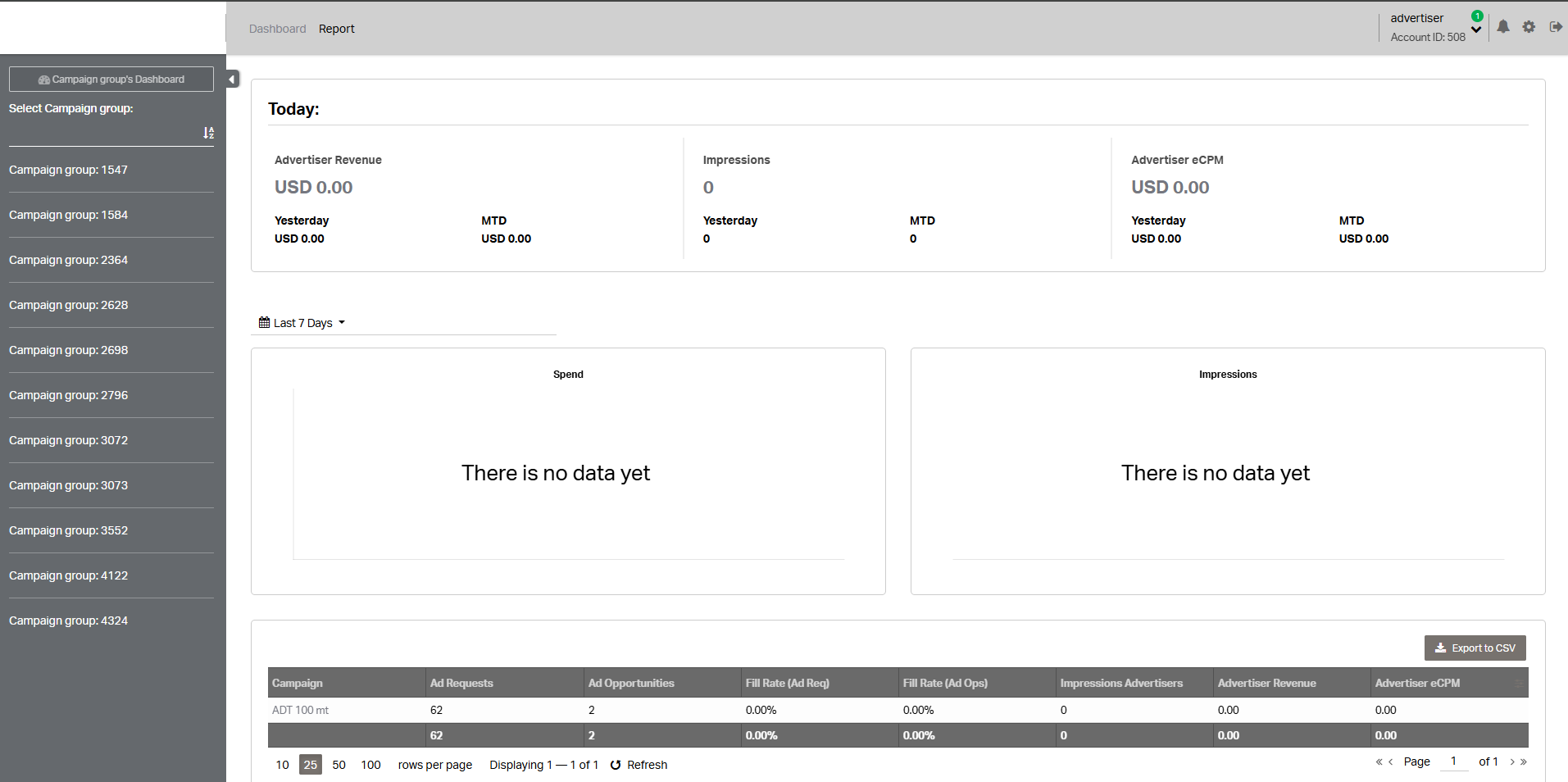Viewport: 1568px width, 782px height.
Task: Click the Spend chart title
Action: point(568,374)
